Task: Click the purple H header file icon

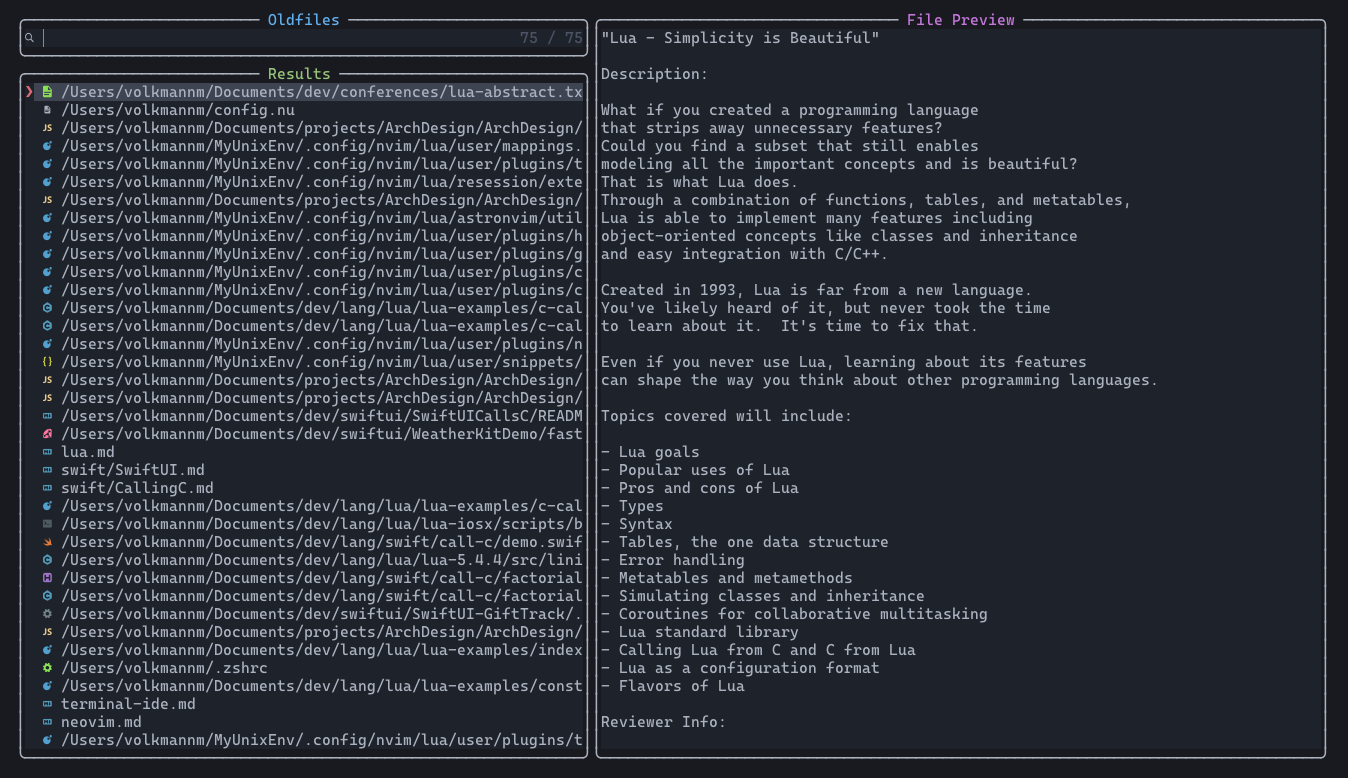Action: [x=47, y=578]
